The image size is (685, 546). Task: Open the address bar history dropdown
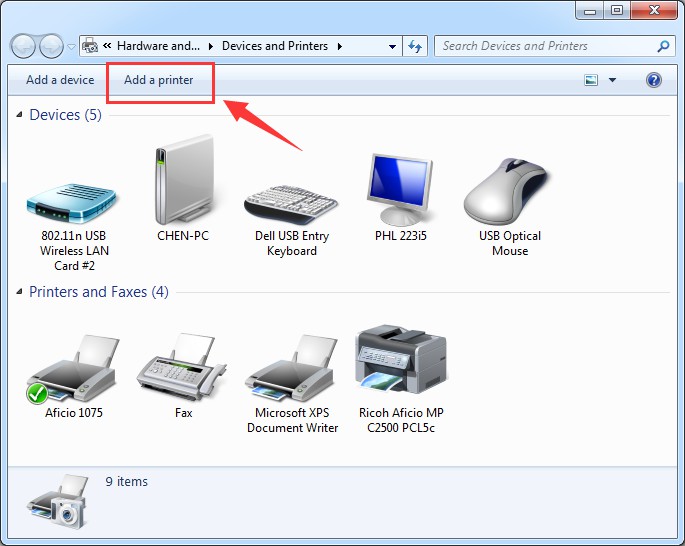(x=392, y=46)
